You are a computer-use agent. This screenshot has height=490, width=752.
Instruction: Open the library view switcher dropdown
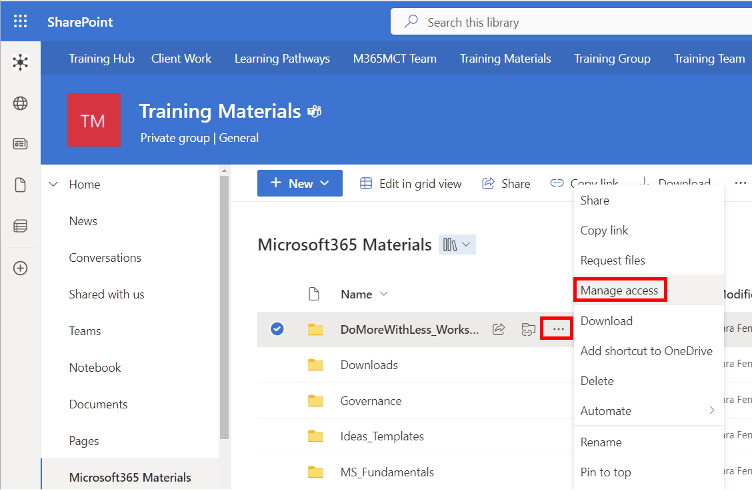pos(457,245)
